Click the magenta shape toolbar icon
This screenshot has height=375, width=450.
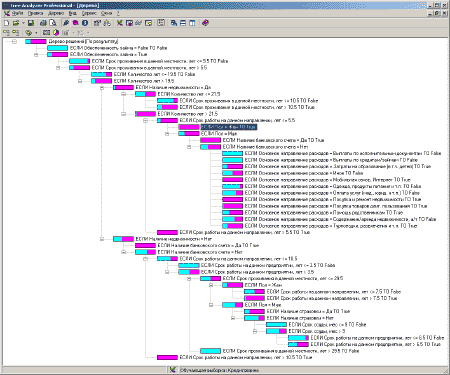pyautogui.click(x=75, y=23)
